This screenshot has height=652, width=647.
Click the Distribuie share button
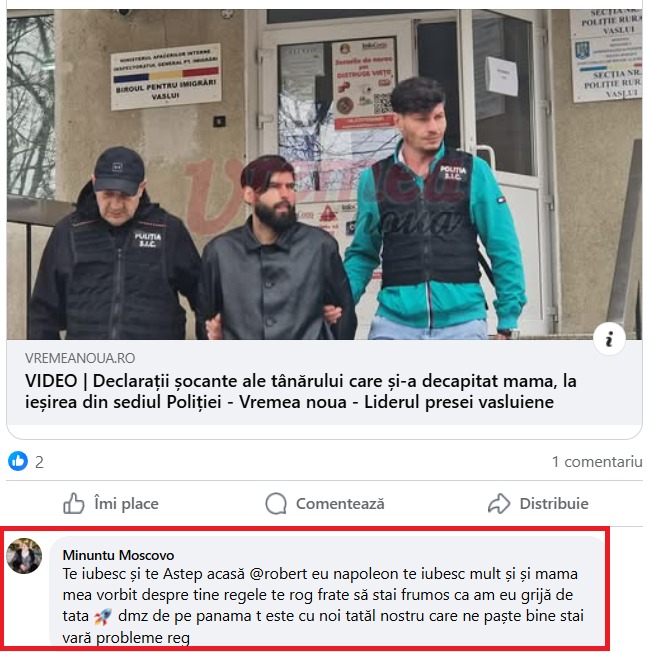coord(538,504)
